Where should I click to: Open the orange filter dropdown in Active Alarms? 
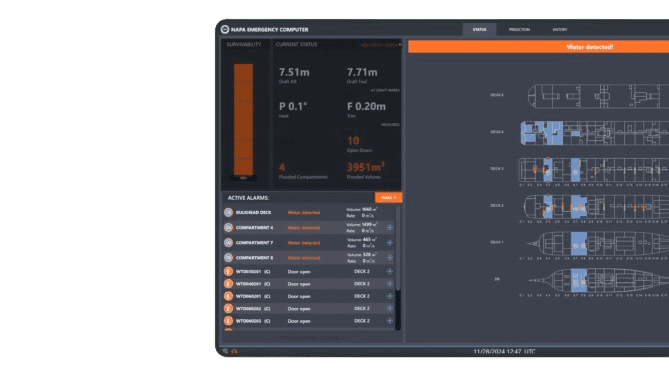coord(388,198)
